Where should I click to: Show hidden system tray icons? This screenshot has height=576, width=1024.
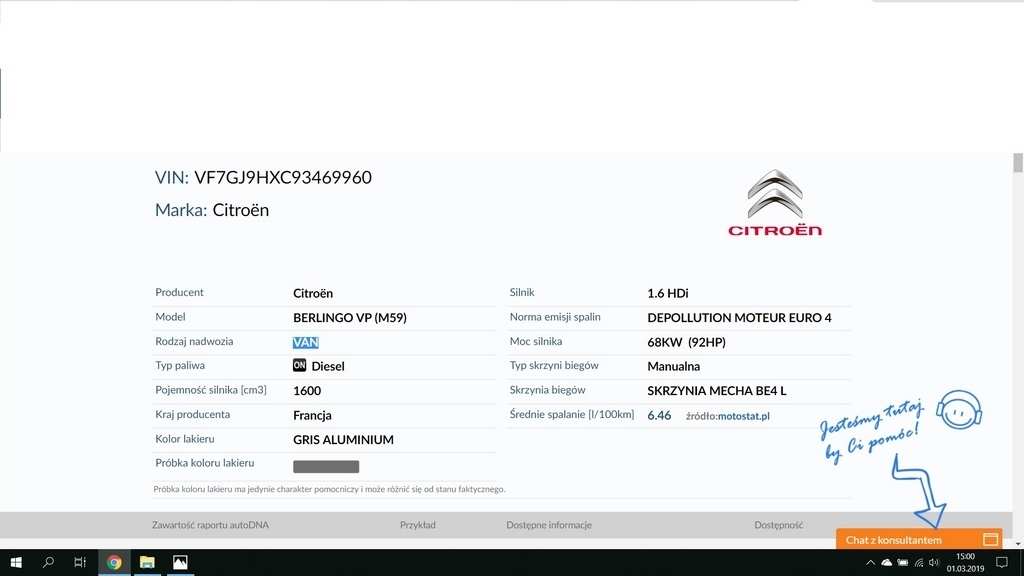point(870,562)
